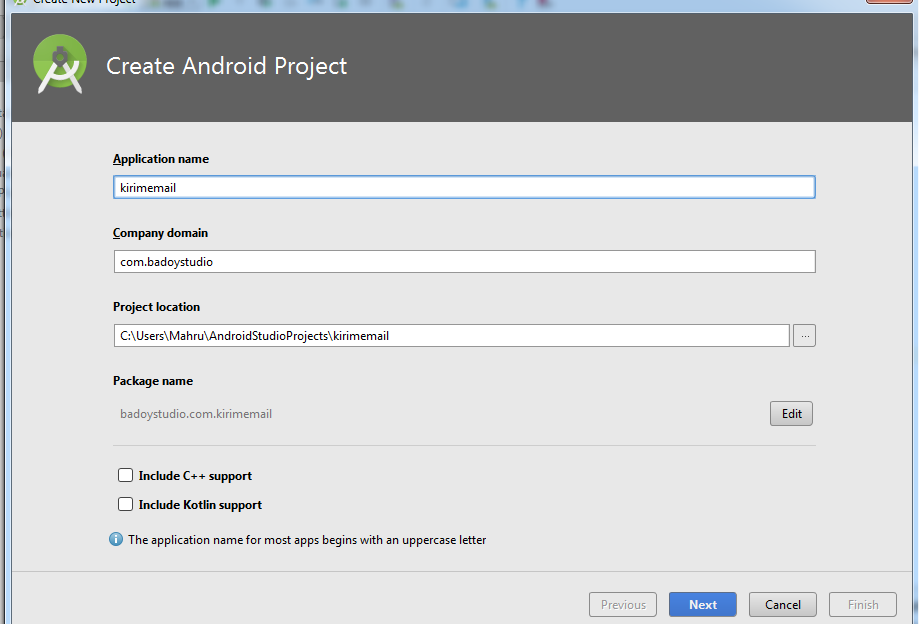919x624 pixels.
Task: Click the greyed-out Previous button
Action: pyautogui.click(x=623, y=604)
